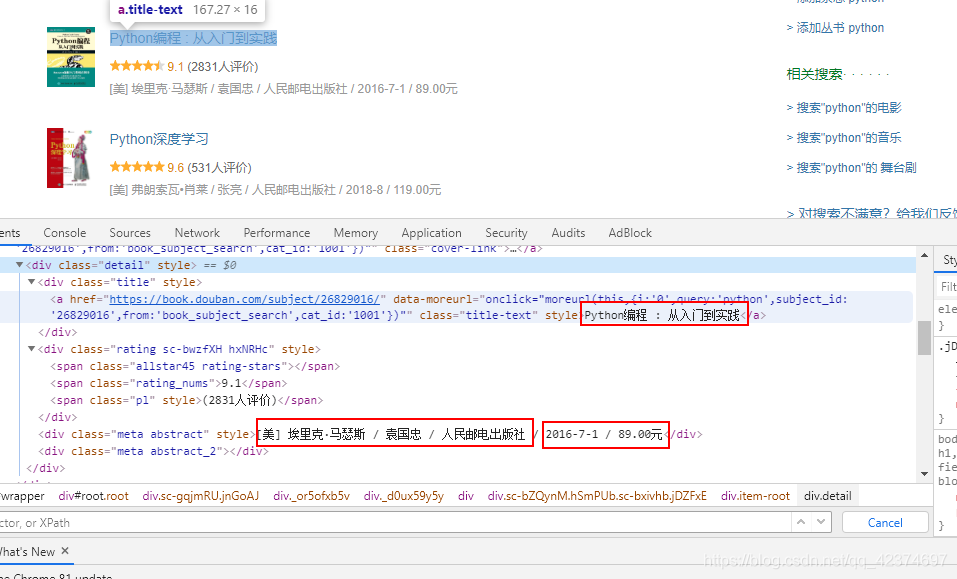The height and width of the screenshot is (579, 957).
Task: Collapse the div class="title" node
Action: [x=31, y=282]
